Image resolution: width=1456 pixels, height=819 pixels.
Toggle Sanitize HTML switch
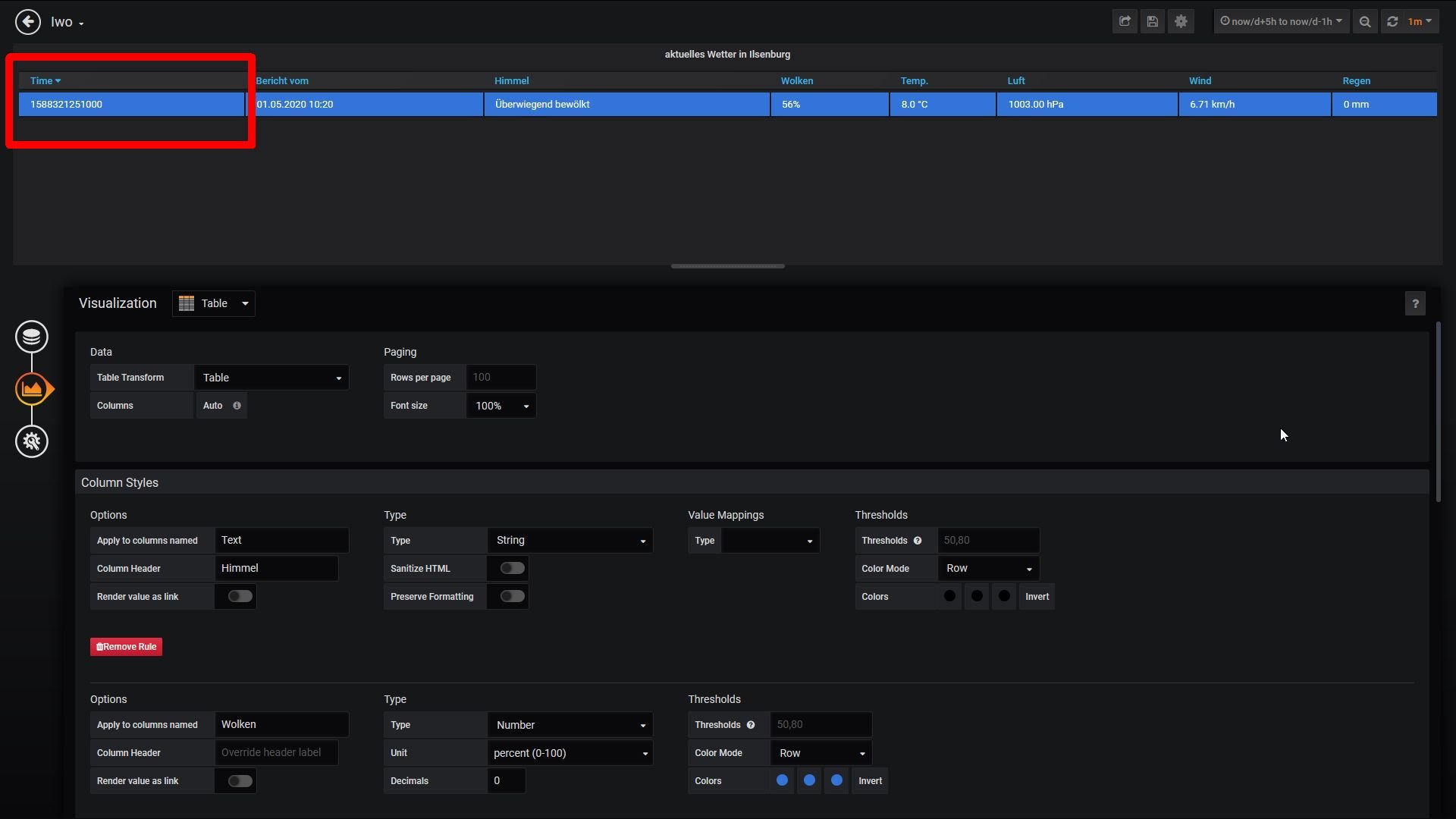click(512, 568)
